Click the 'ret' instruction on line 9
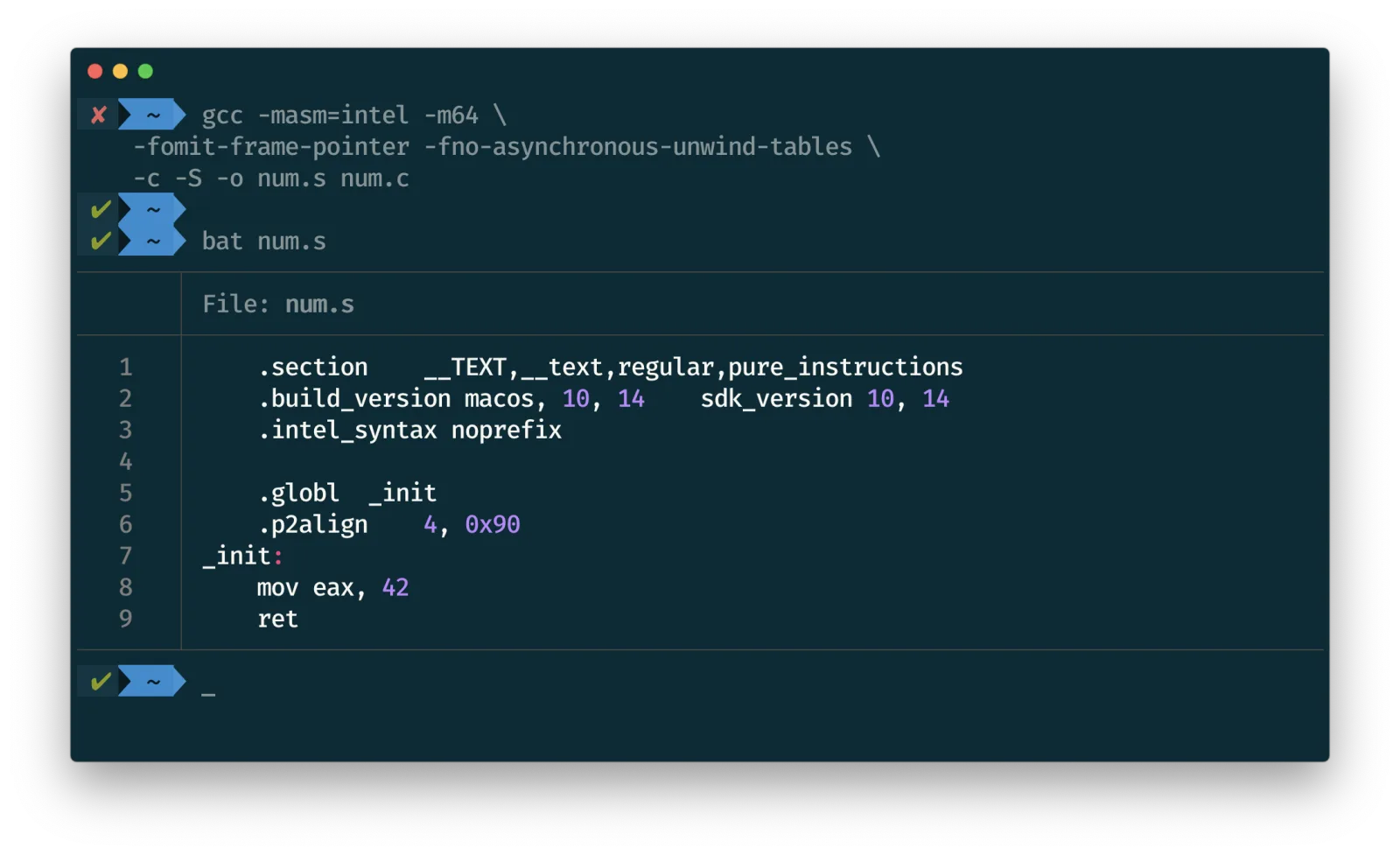 pyautogui.click(x=277, y=620)
